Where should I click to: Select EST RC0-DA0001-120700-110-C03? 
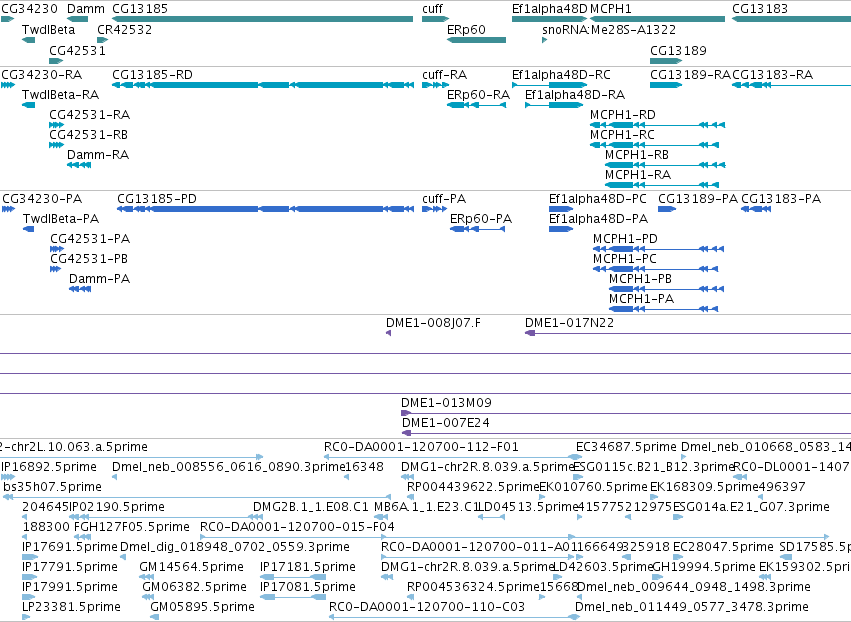[427, 607]
